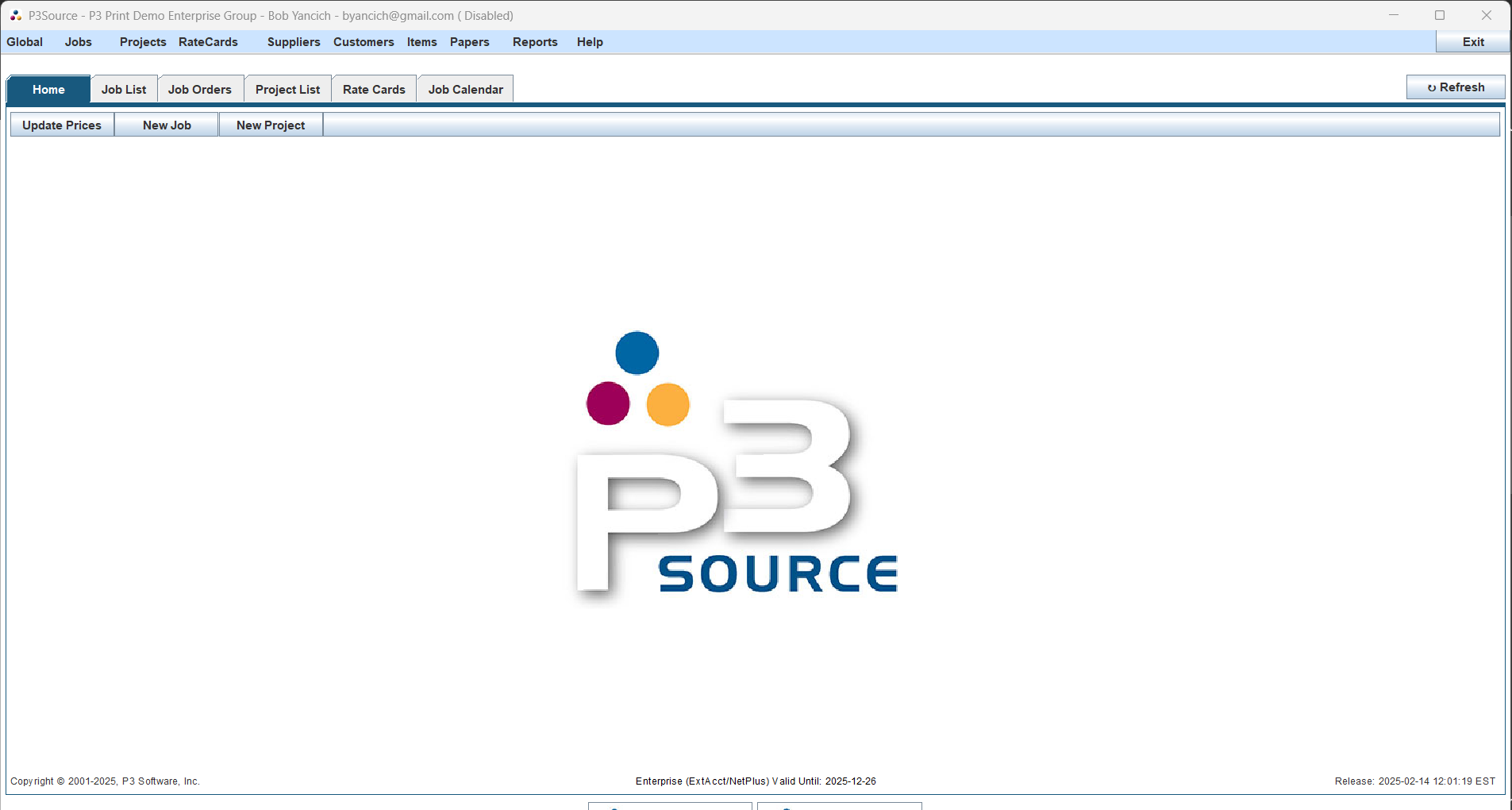This screenshot has width=1512, height=810.
Task: Click the P3Source app icon in title bar
Action: [16, 15]
